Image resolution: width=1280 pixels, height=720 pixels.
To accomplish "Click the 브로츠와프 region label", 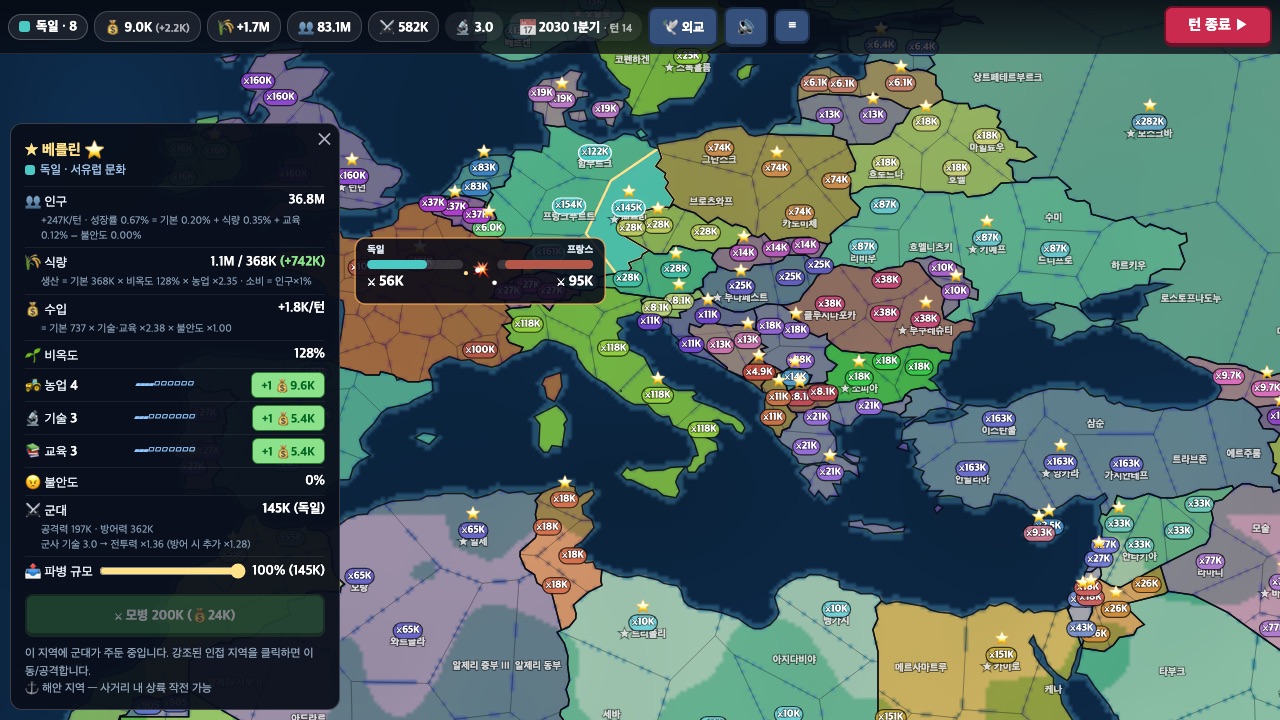I will pyautogui.click(x=711, y=201).
